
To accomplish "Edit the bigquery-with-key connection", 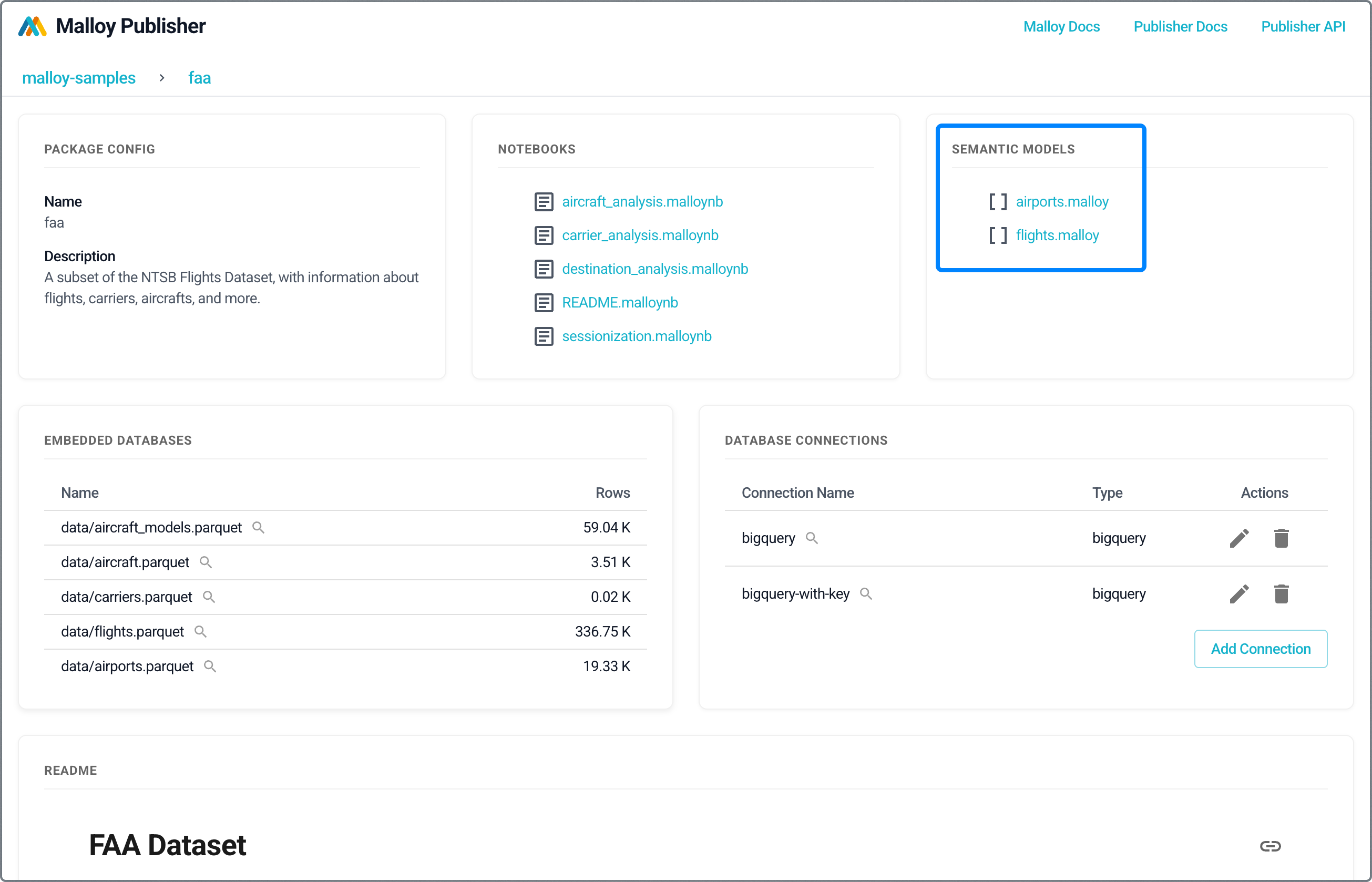I will click(x=1238, y=594).
